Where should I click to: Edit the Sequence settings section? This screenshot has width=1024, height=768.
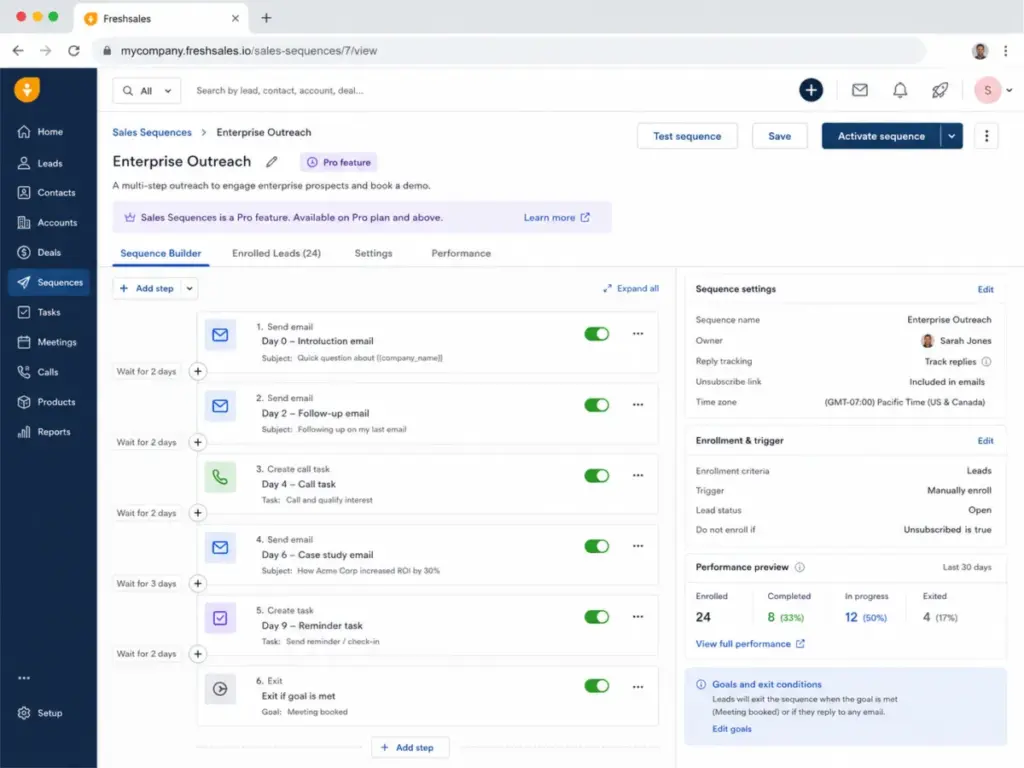click(985, 289)
